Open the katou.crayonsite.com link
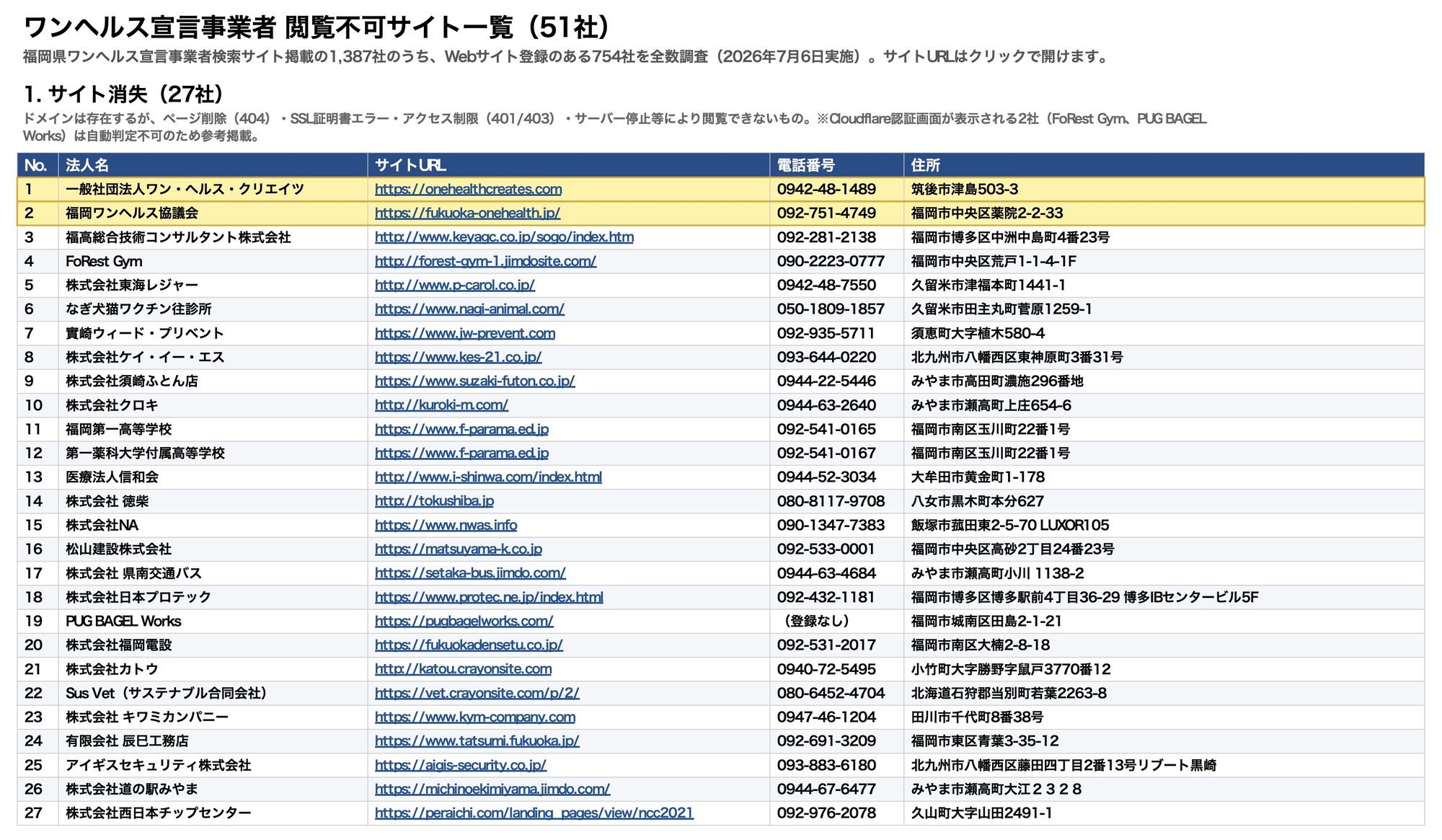This screenshot has height=840, width=1442. click(463, 670)
